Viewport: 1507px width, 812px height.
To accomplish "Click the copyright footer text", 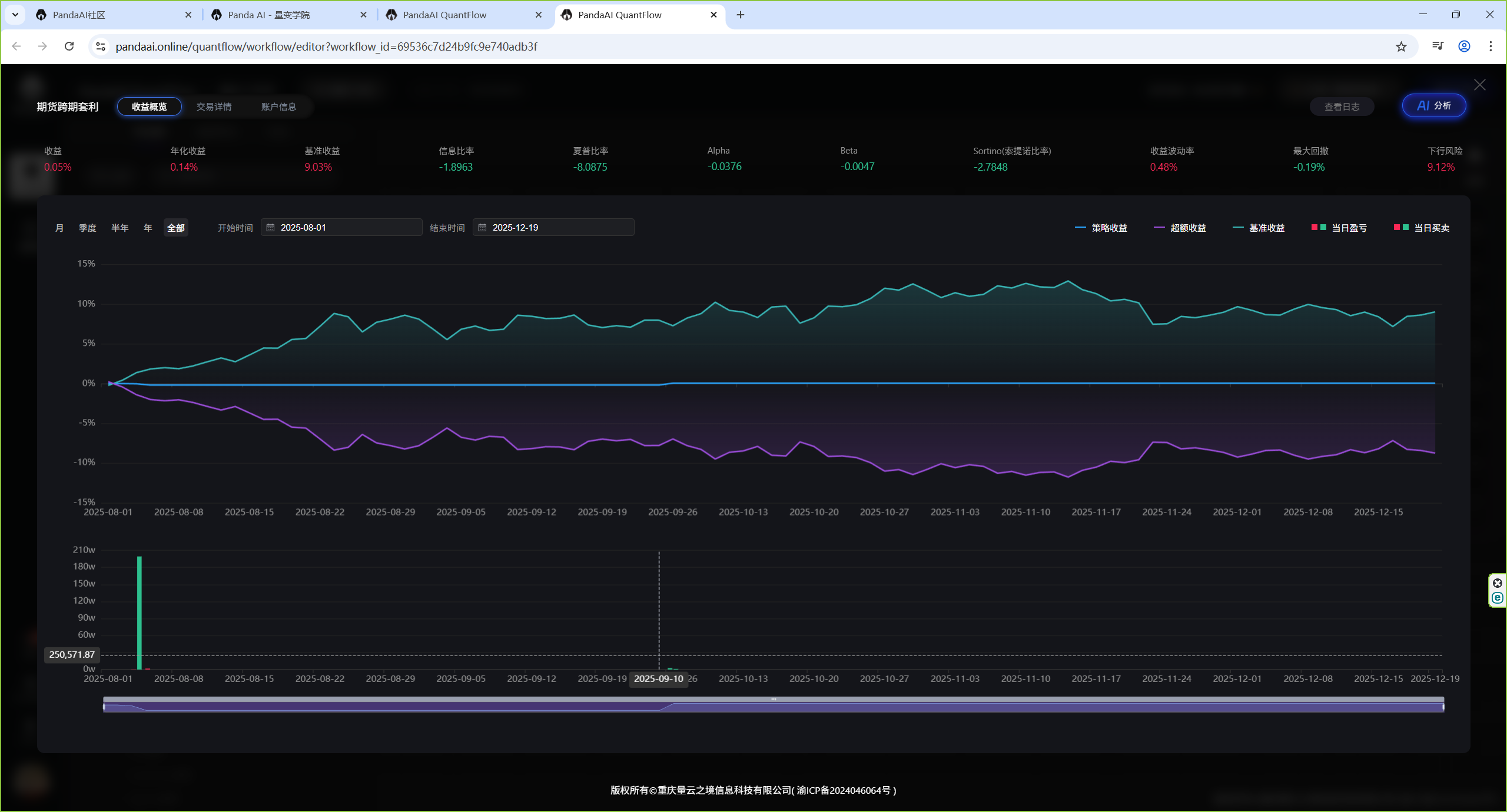I will coord(753,790).
